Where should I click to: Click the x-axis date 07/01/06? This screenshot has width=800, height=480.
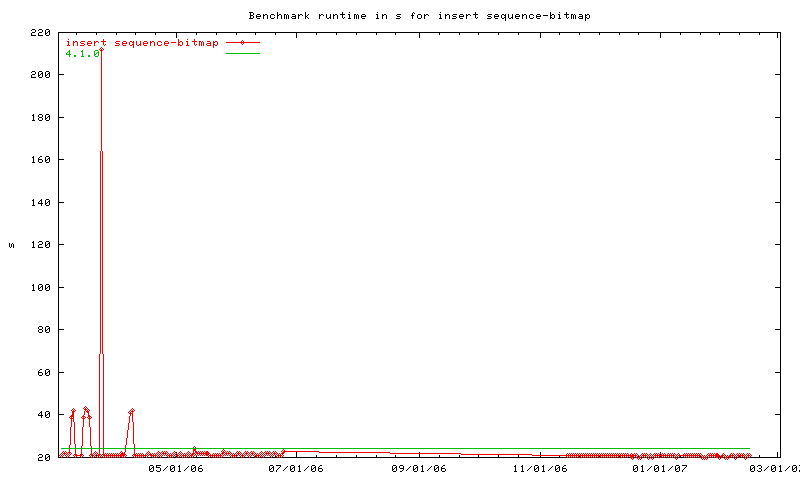[x=296, y=468]
